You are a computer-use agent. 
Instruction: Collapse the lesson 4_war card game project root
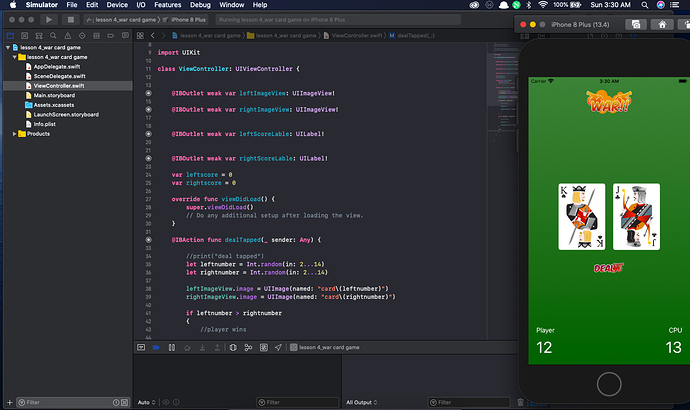pyautogui.click(x=7, y=48)
